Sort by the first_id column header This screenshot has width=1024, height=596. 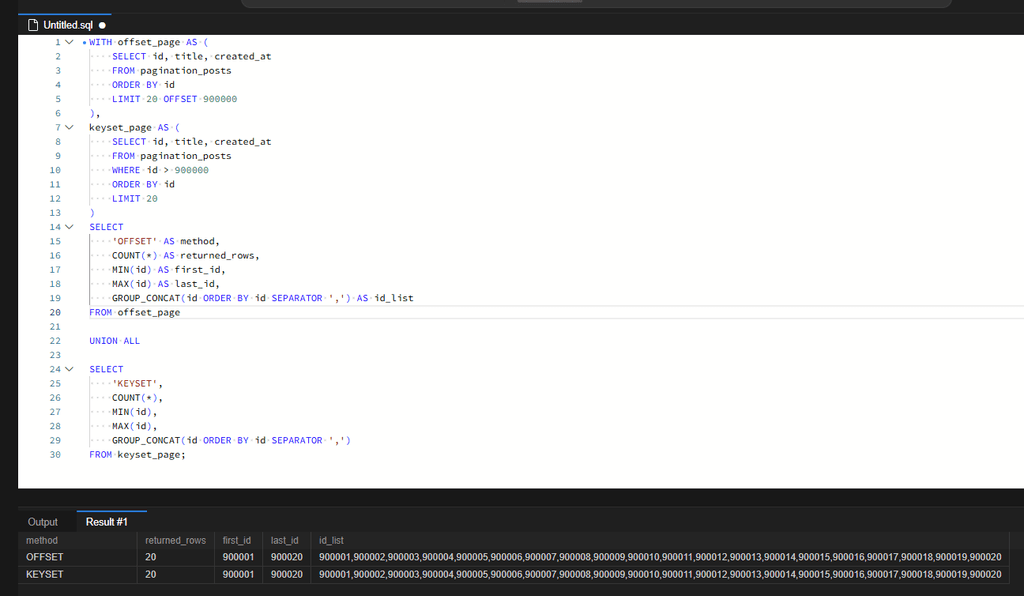(x=236, y=541)
